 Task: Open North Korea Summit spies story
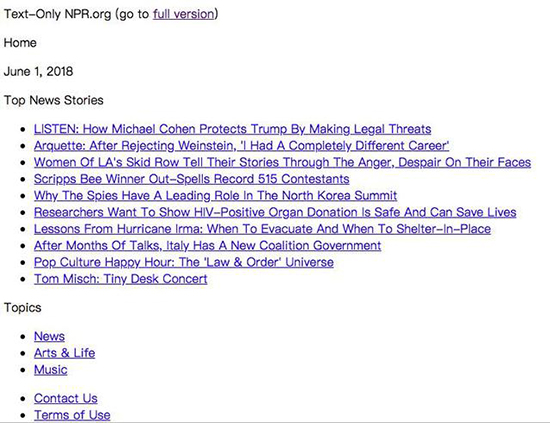[215, 195]
